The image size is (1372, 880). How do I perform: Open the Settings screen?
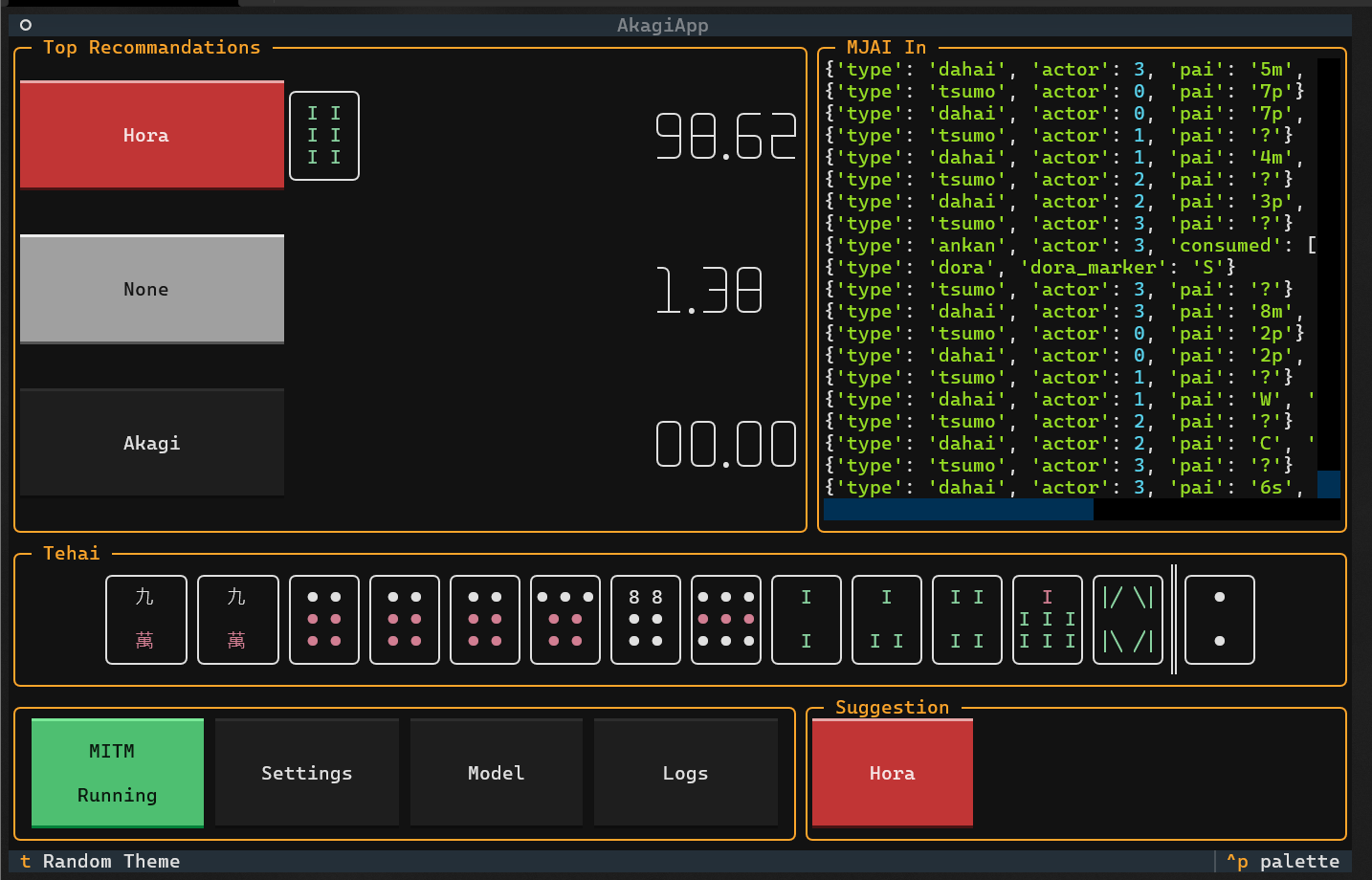point(307,773)
